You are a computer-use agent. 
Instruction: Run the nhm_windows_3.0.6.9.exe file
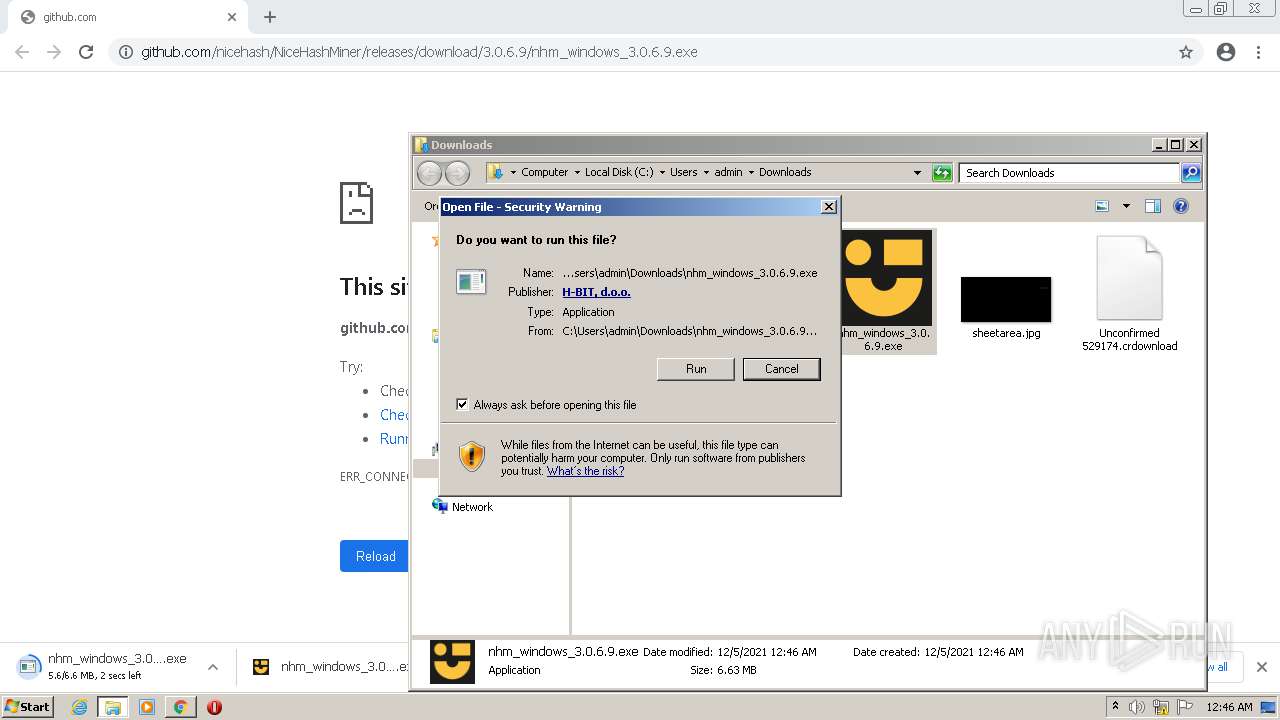point(696,369)
